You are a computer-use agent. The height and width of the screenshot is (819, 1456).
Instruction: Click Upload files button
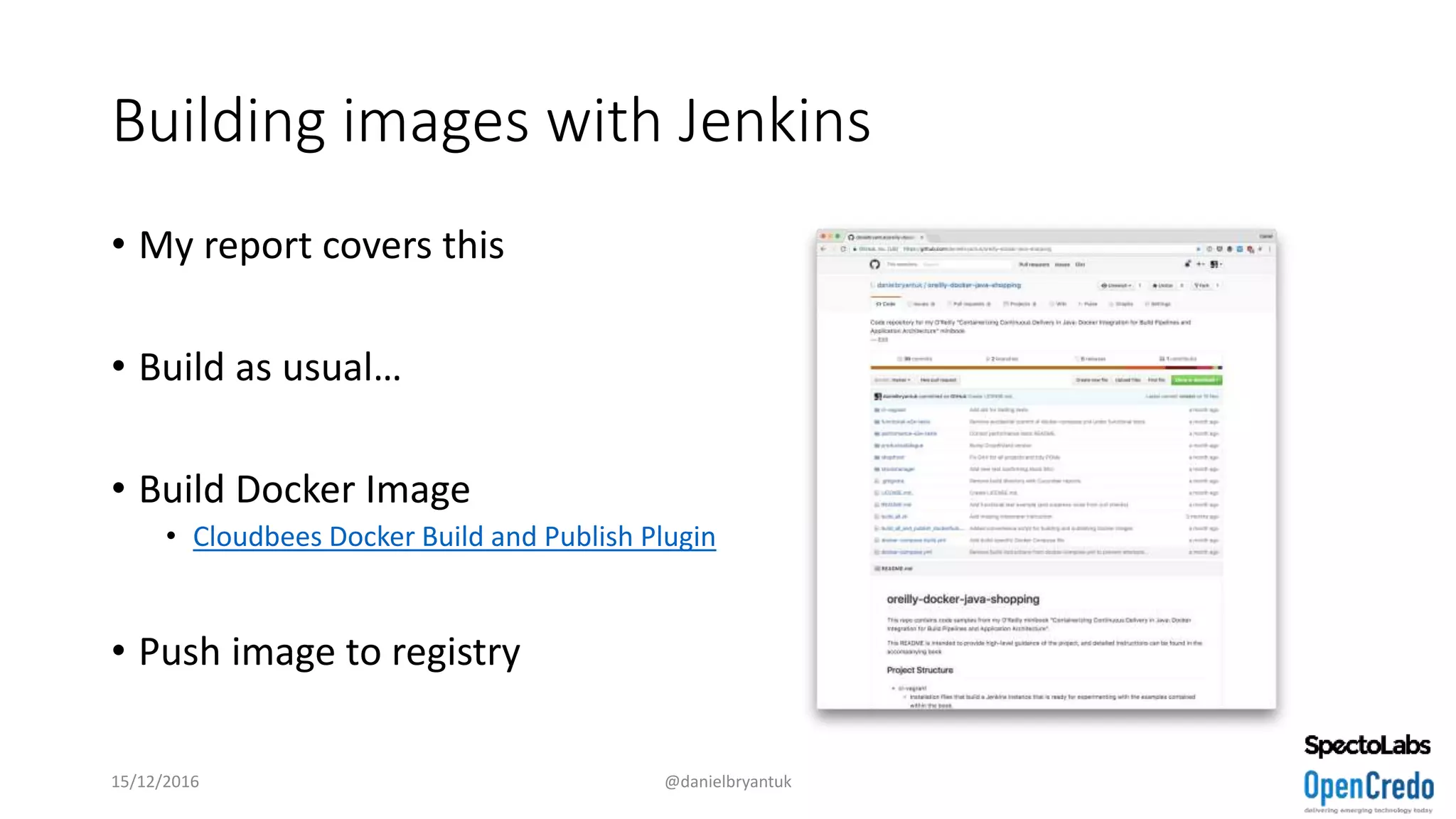(1128, 380)
